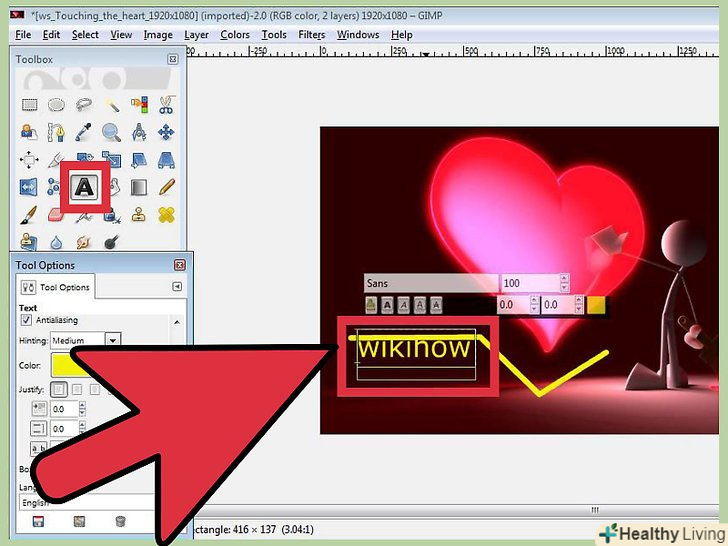Choose the Free Select lasso tool
728x546 pixels.
pos(84,104)
